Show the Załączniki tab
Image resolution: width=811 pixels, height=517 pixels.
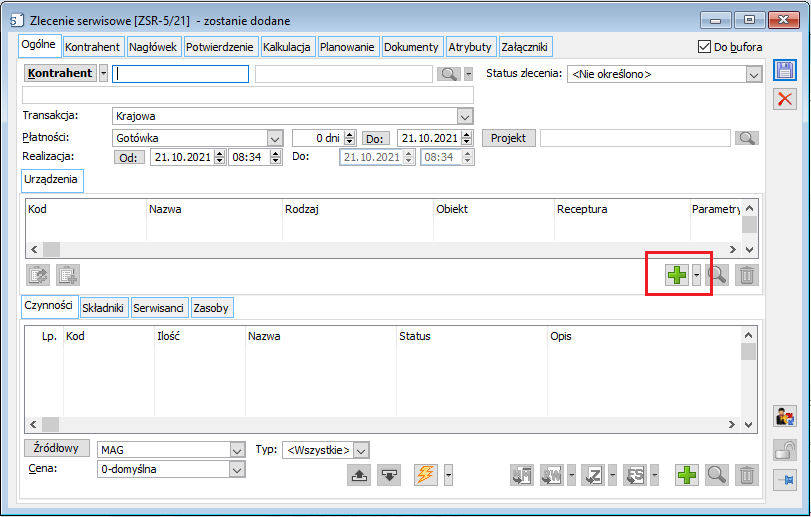[524, 47]
